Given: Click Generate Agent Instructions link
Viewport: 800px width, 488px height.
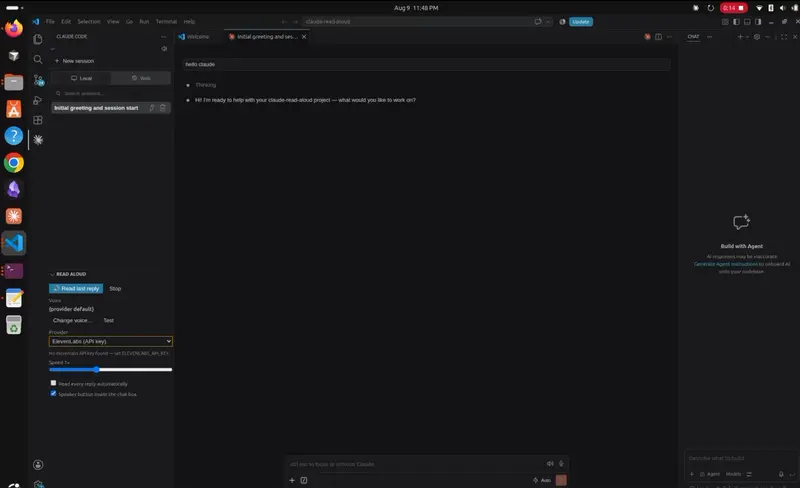Looking at the screenshot, I should pyautogui.click(x=726, y=264).
